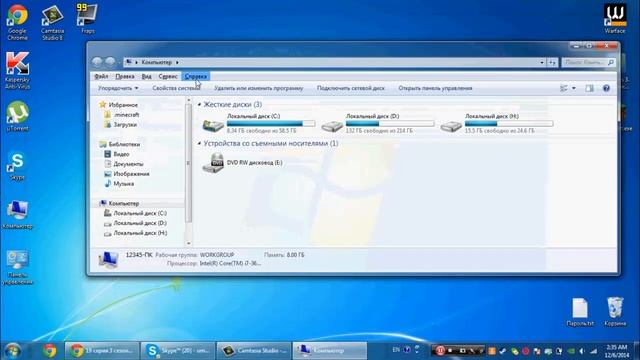Open the Сервис menu
The image size is (640, 360).
(x=168, y=76)
